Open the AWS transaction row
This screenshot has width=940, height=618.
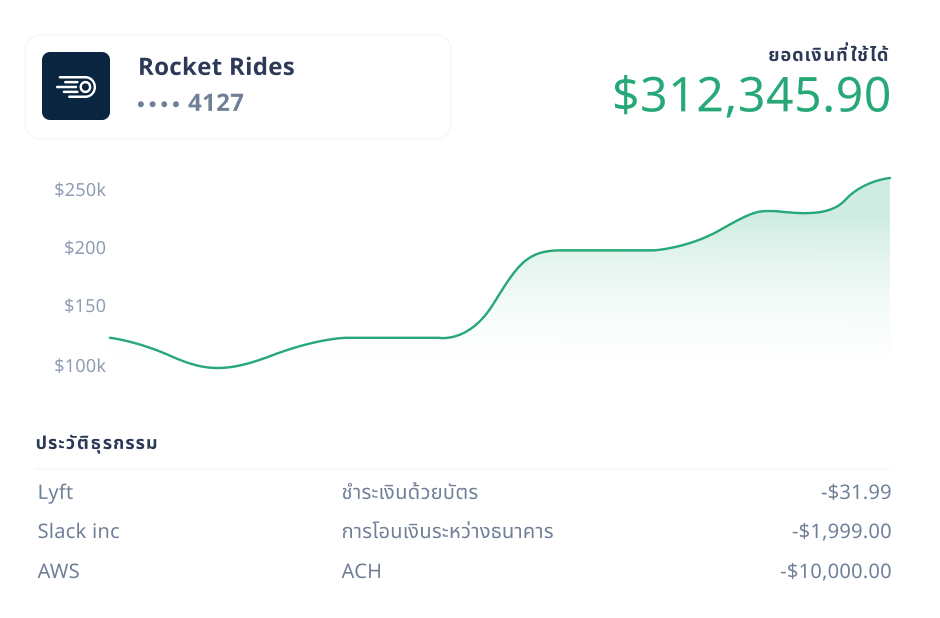464,571
